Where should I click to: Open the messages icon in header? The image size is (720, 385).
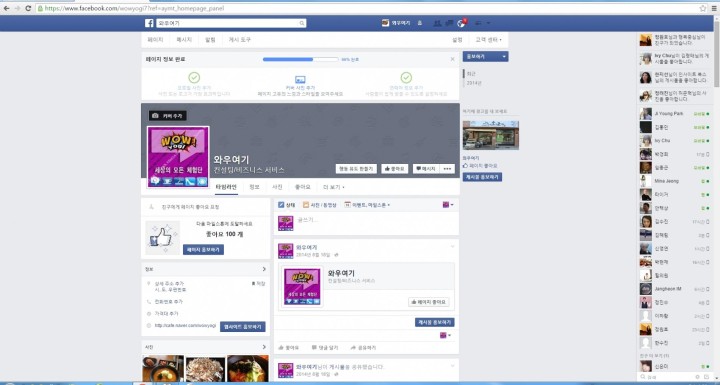point(450,23)
